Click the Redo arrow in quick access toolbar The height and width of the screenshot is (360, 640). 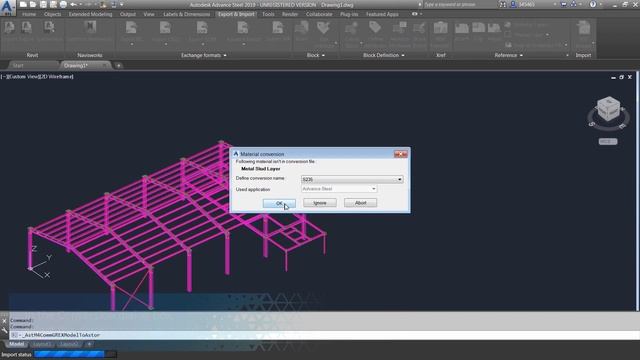[88, 4]
